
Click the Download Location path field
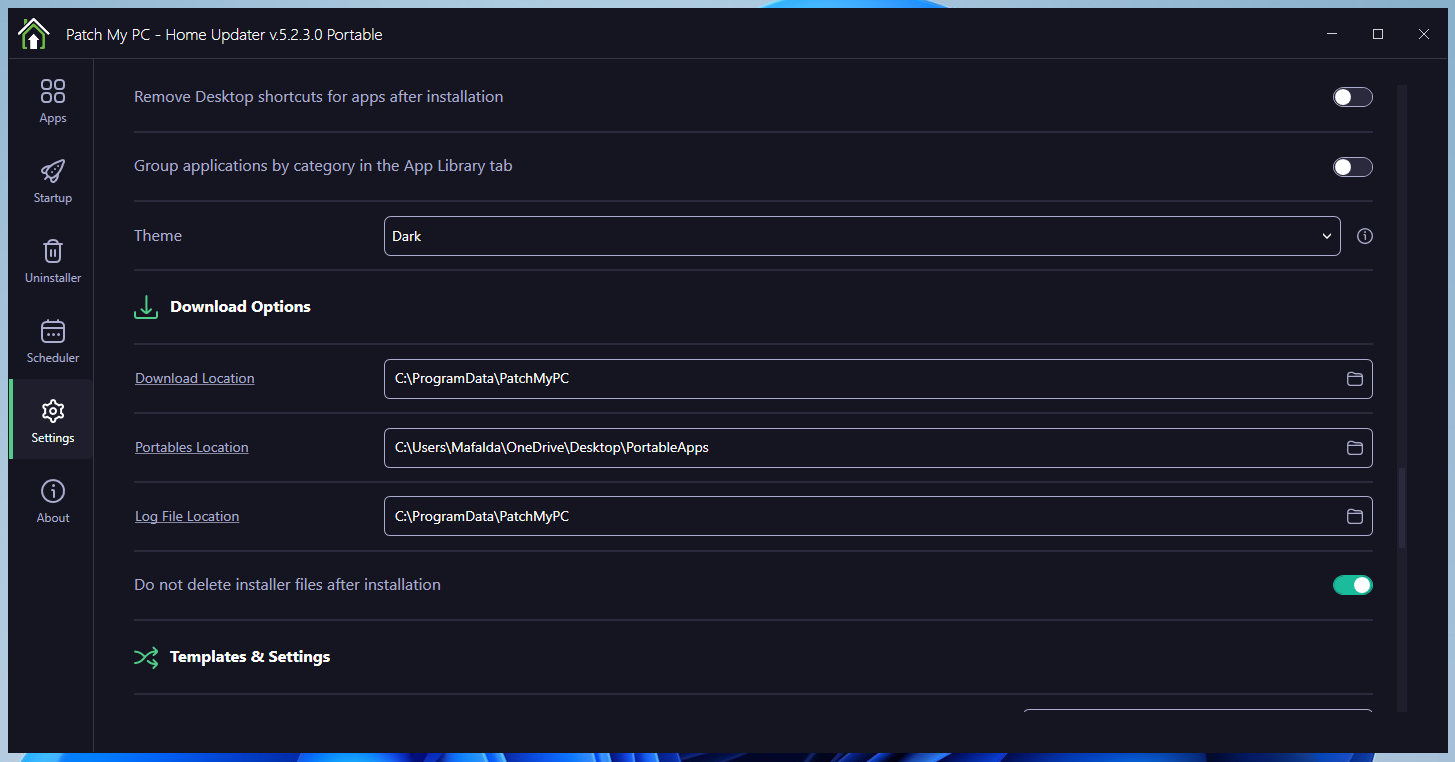click(878, 379)
